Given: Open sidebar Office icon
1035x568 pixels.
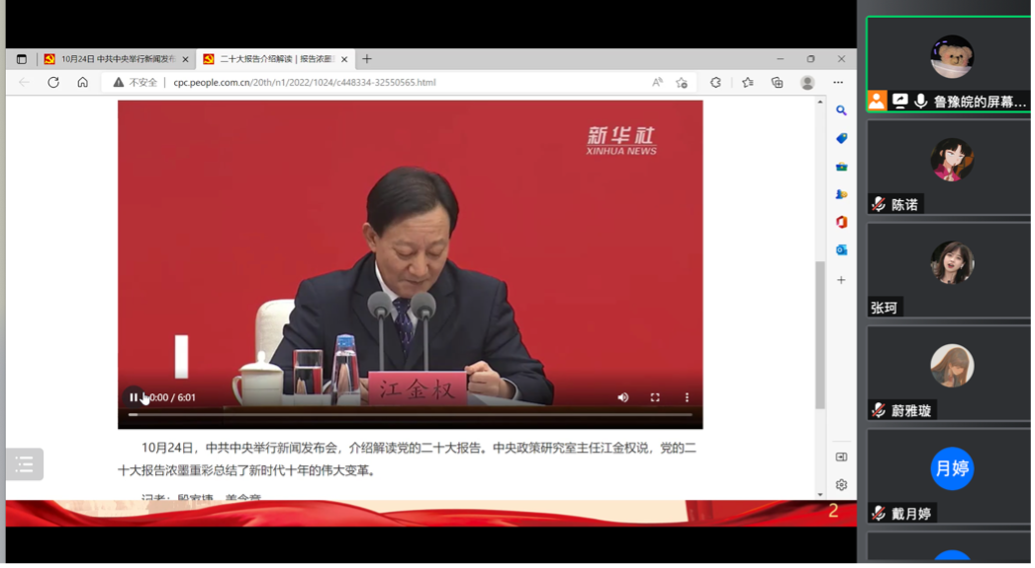Looking at the screenshot, I should pyautogui.click(x=844, y=222).
